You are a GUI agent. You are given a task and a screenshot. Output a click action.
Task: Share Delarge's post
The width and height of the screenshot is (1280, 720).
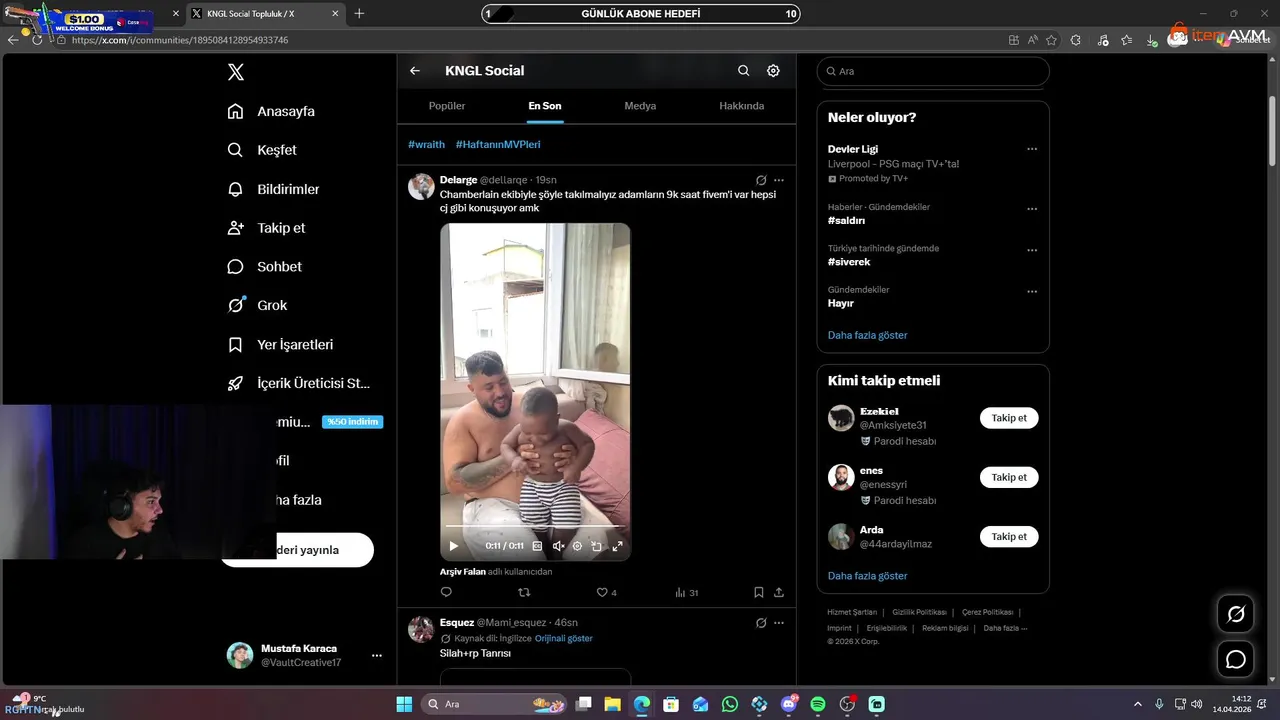[x=779, y=592]
